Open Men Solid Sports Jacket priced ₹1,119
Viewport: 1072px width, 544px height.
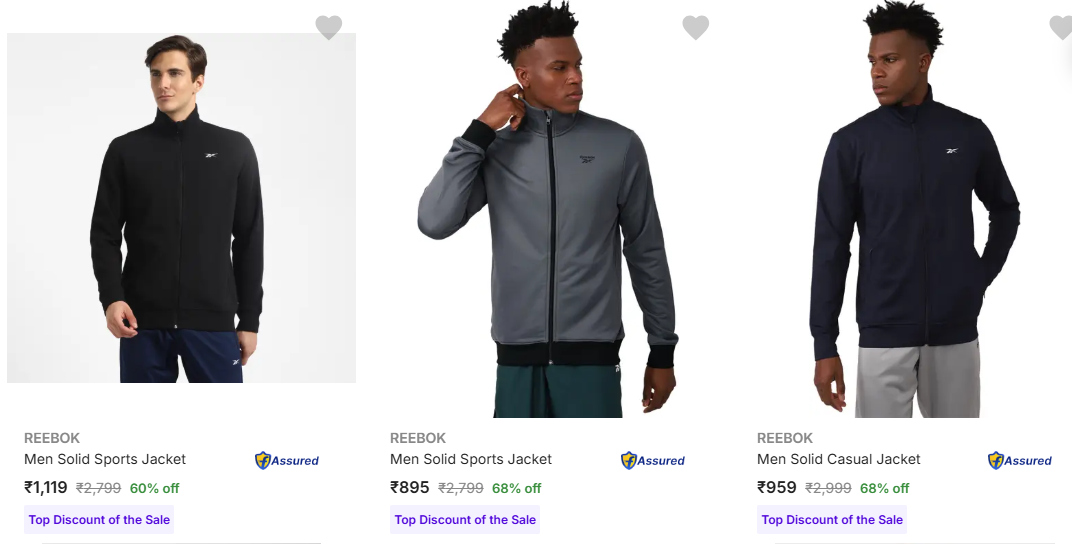(x=105, y=459)
